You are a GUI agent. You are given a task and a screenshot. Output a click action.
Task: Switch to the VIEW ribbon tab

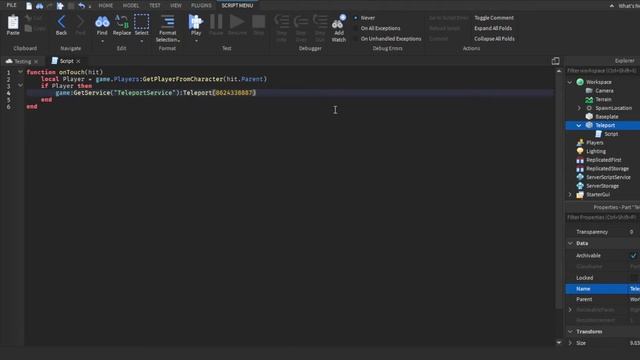[176, 6]
